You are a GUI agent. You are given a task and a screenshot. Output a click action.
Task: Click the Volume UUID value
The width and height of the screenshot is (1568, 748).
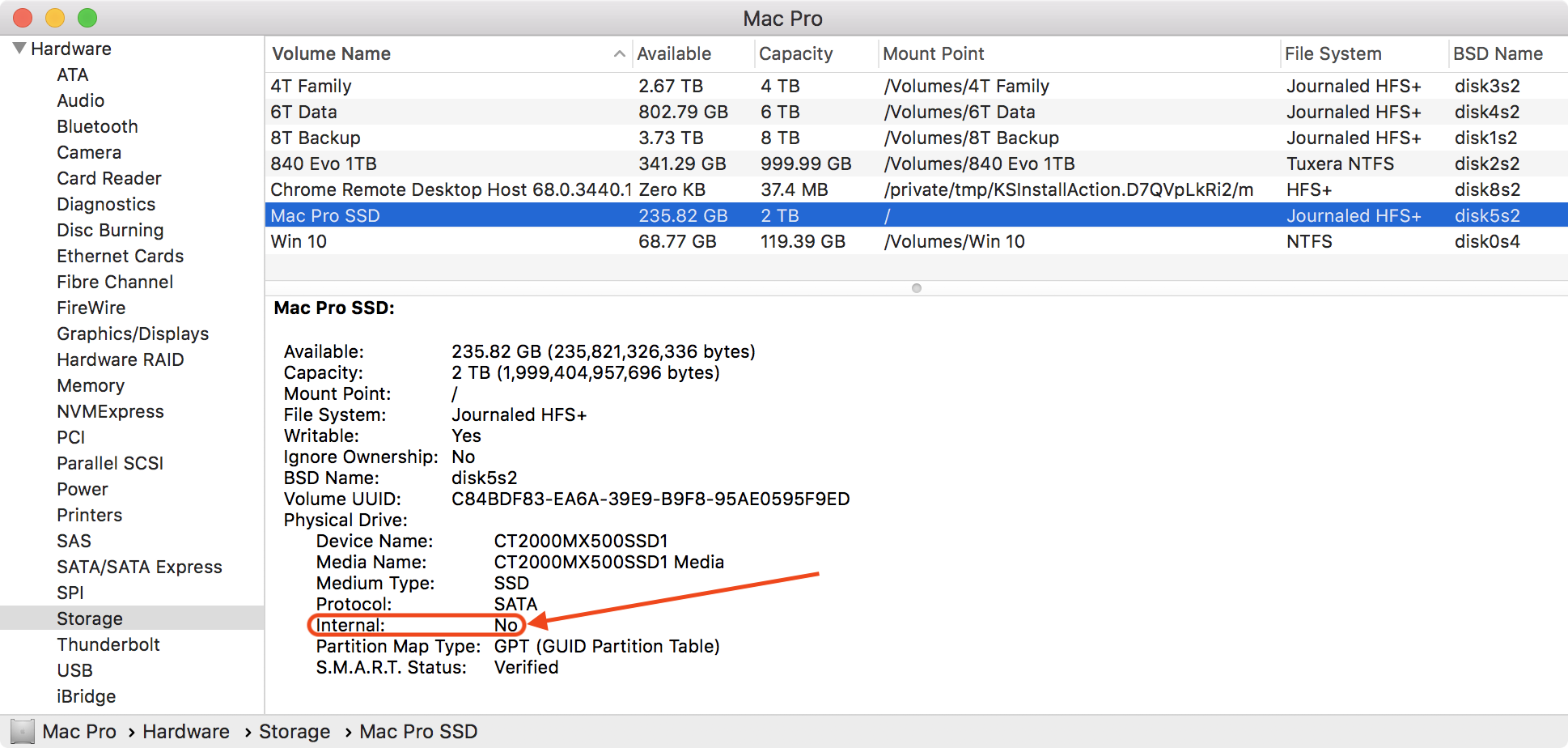[651, 499]
